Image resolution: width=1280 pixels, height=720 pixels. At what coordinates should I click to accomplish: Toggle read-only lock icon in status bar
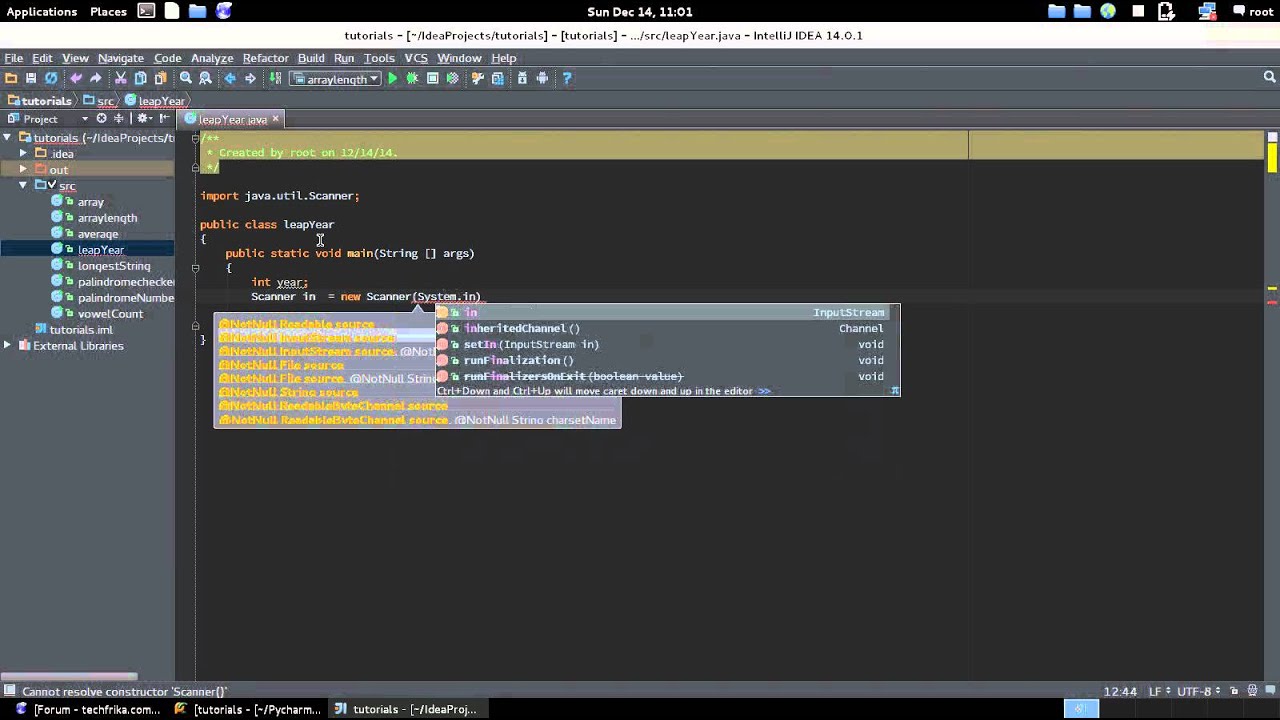click(1234, 691)
